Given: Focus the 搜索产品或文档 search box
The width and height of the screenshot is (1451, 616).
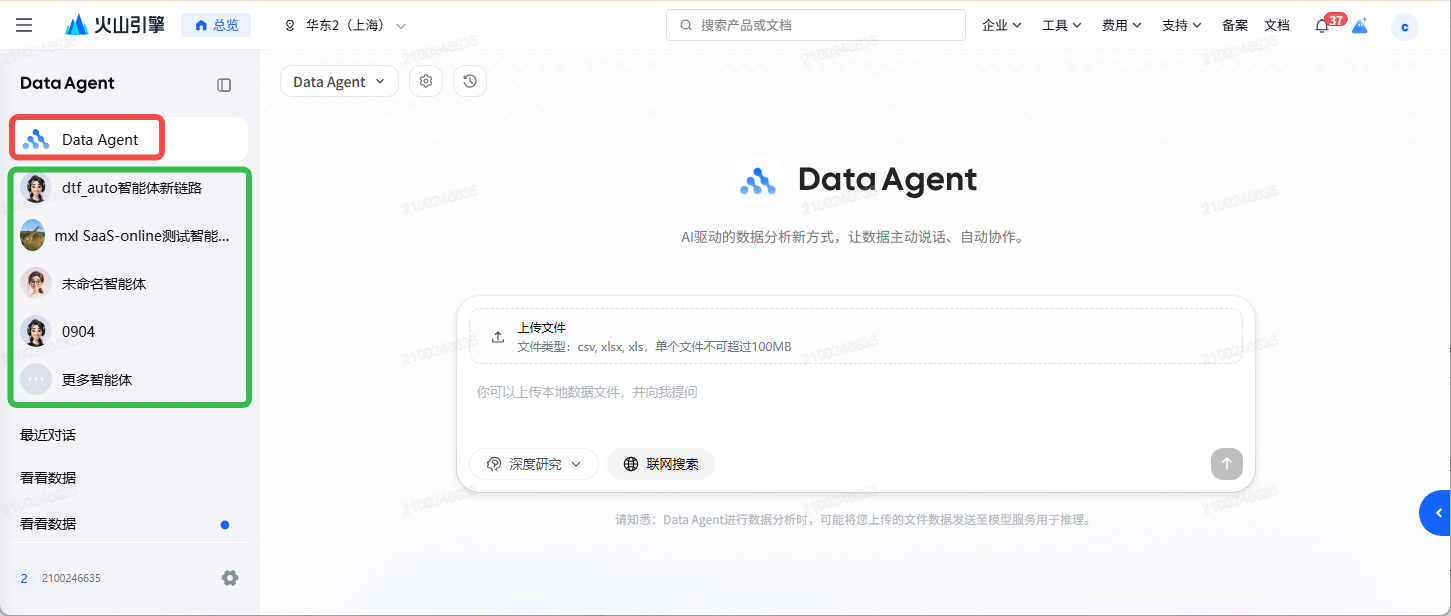Looking at the screenshot, I should (816, 25).
